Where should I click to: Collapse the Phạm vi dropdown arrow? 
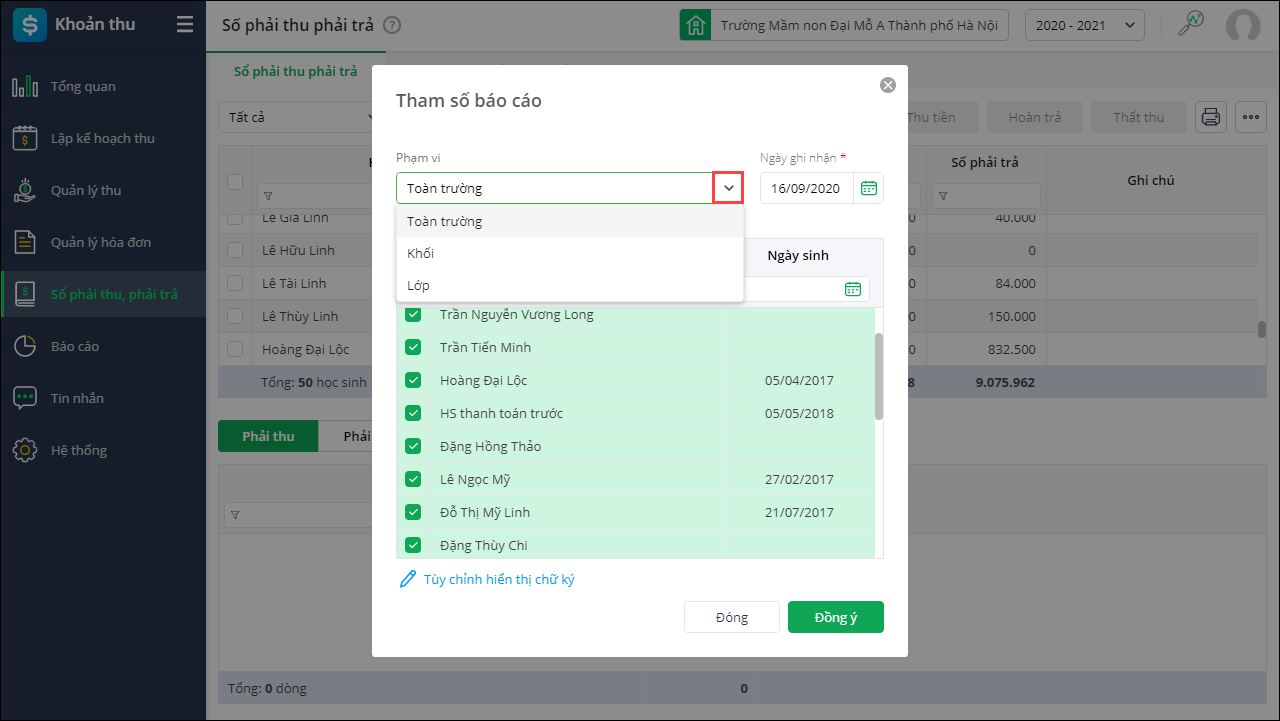pos(728,188)
